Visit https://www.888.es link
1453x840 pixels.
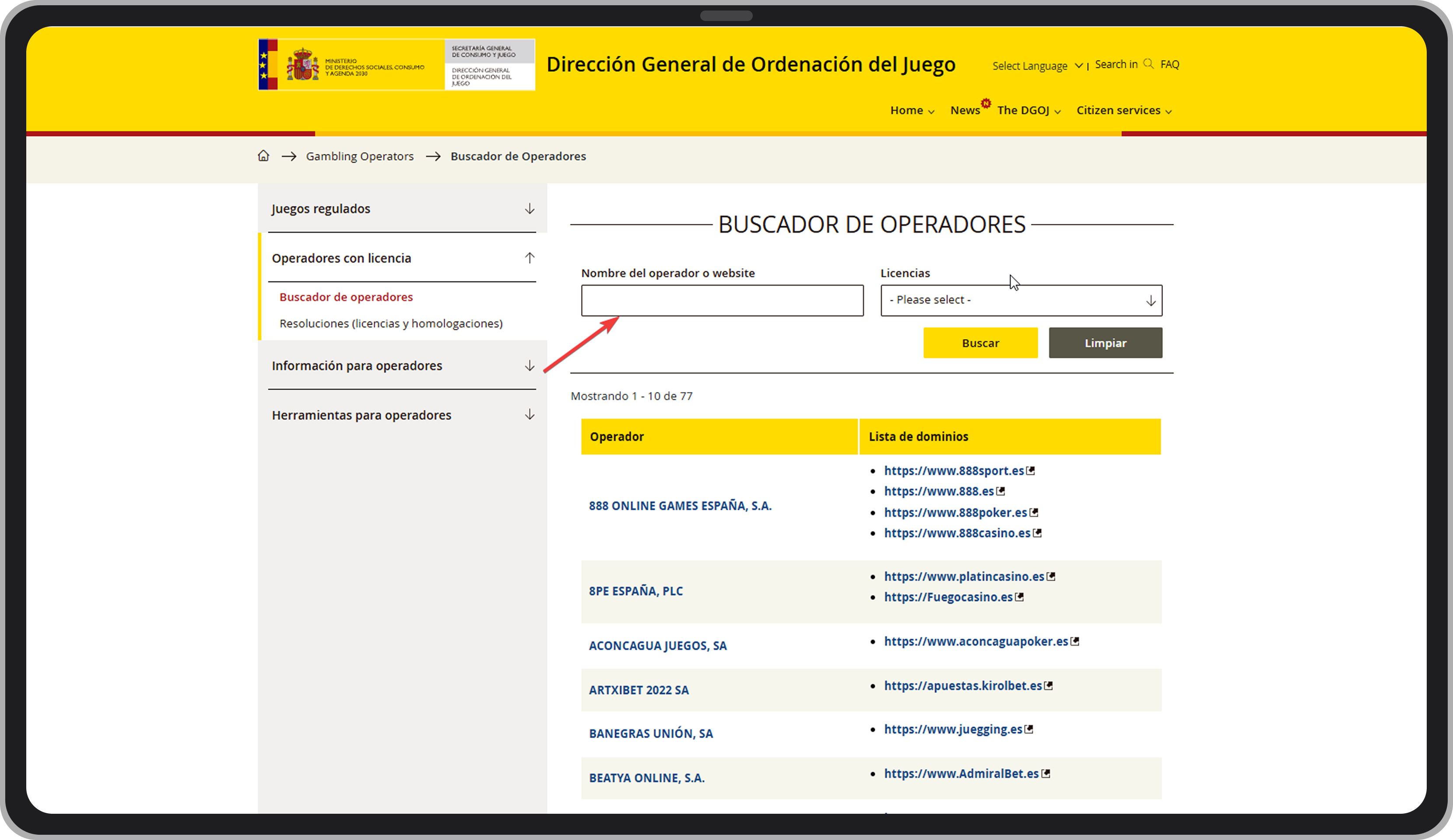939,491
